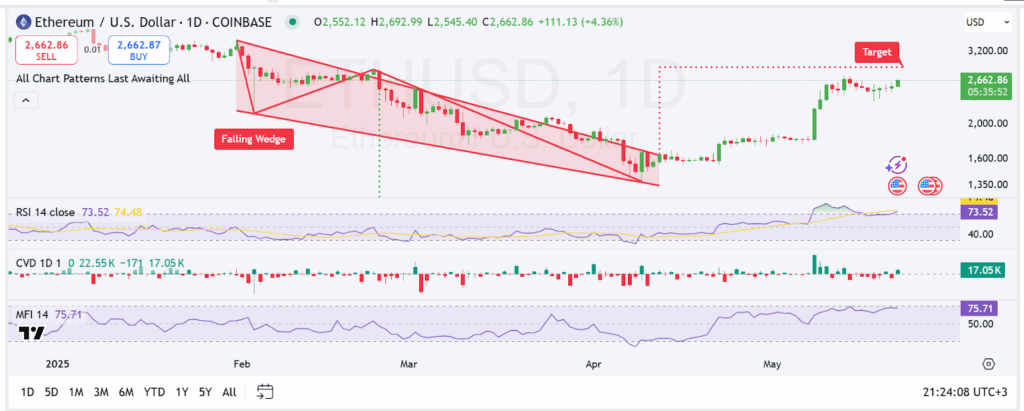Click the H2,692.99 high value
1024x411 pixels.
[398, 22]
